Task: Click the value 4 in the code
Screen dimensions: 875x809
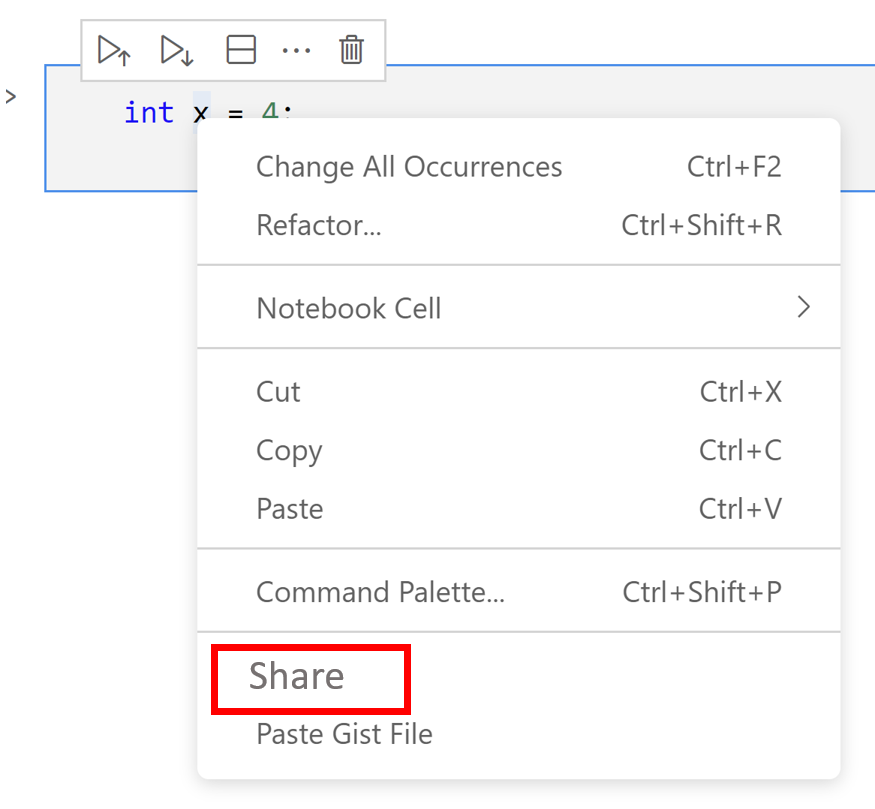Action: (x=271, y=112)
